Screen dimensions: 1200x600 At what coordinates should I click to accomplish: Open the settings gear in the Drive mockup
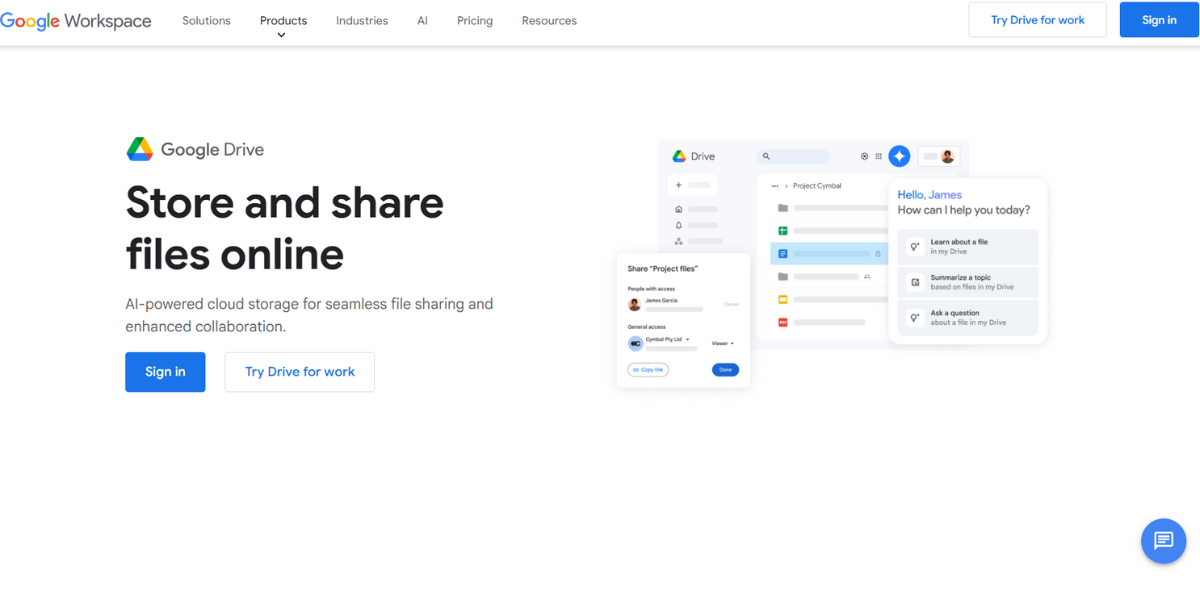coord(863,156)
